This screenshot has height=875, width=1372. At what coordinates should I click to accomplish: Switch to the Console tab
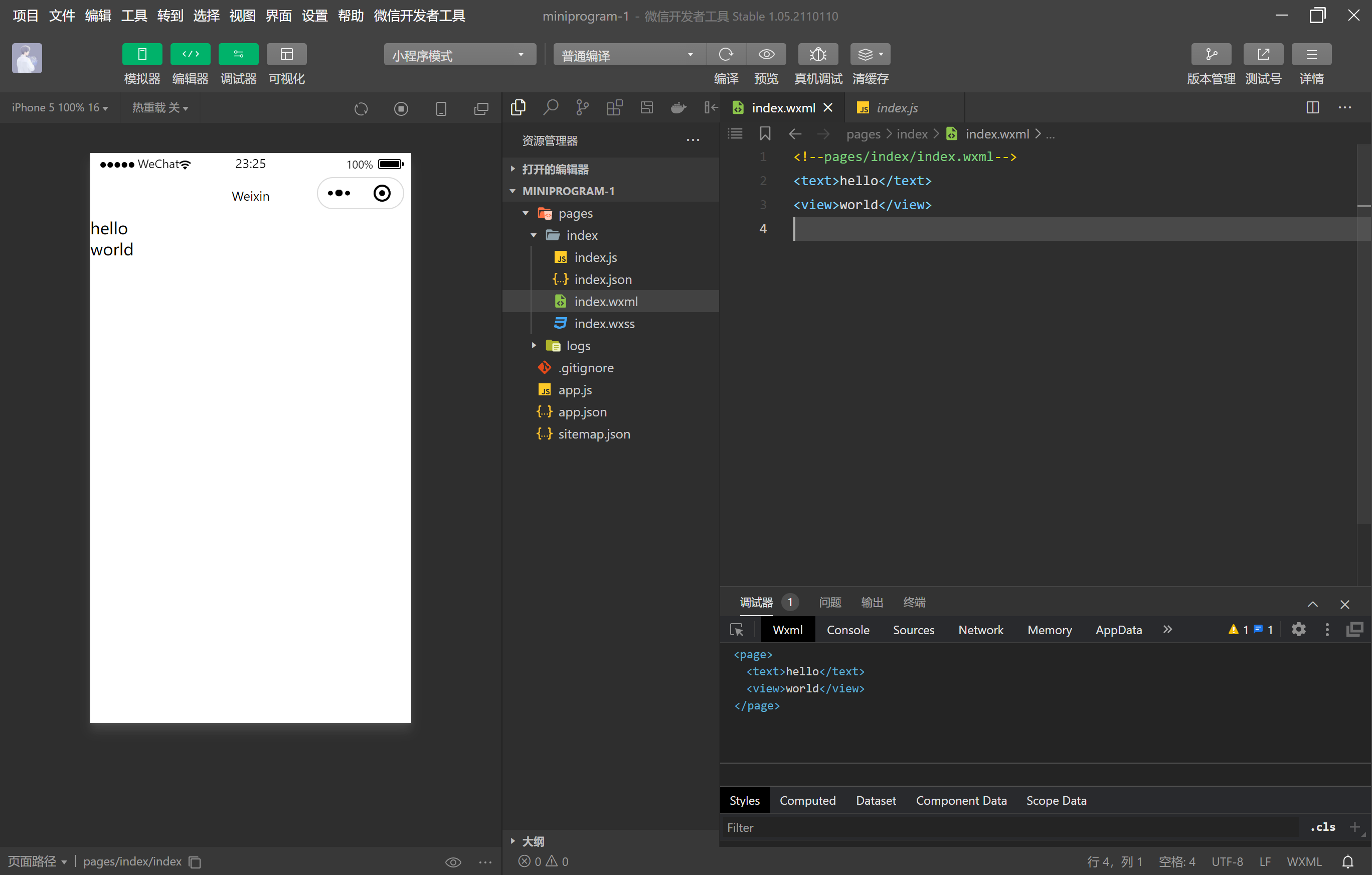coord(847,630)
